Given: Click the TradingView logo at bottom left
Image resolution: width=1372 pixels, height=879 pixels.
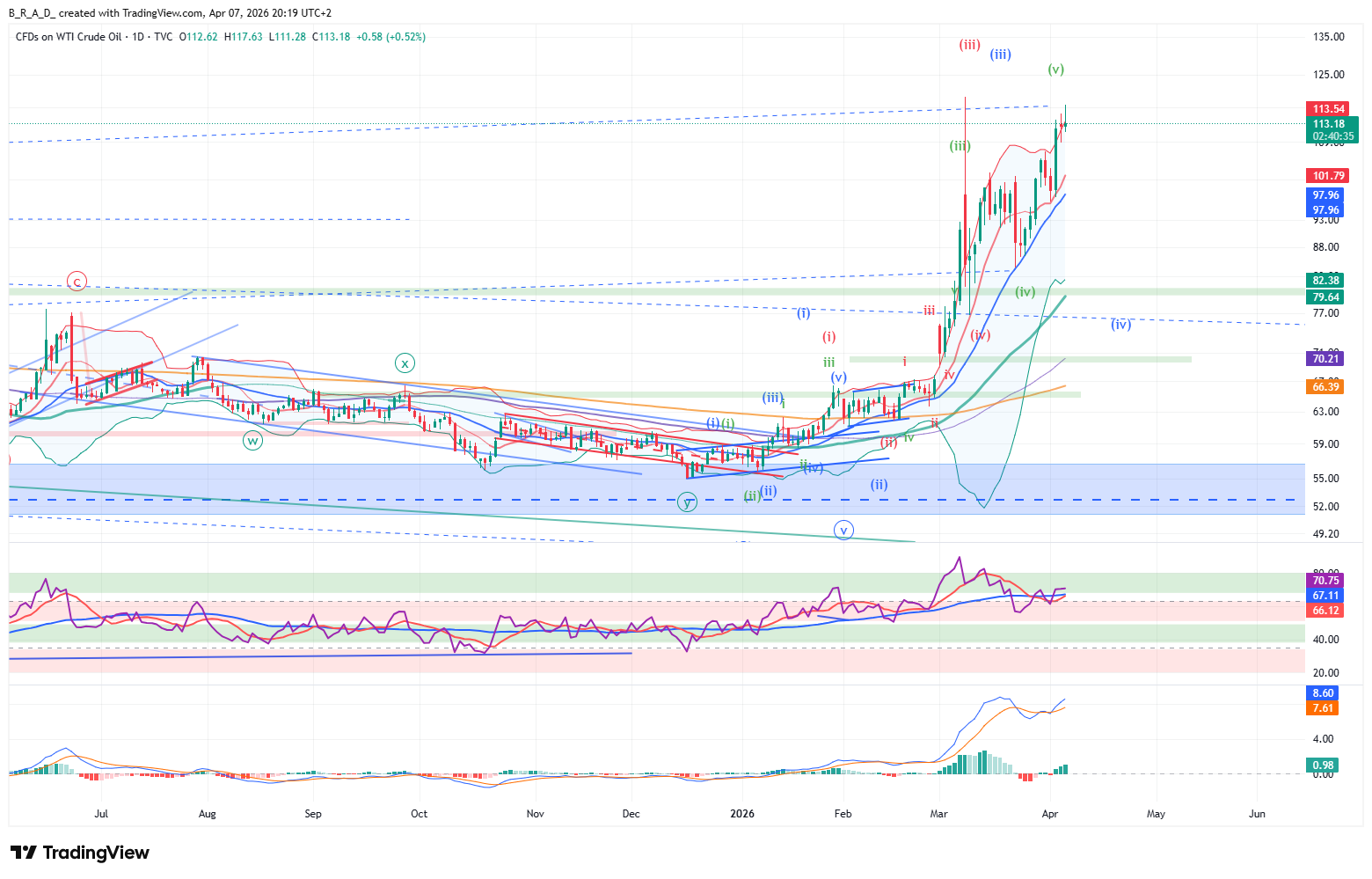Looking at the screenshot, I should coord(80,853).
